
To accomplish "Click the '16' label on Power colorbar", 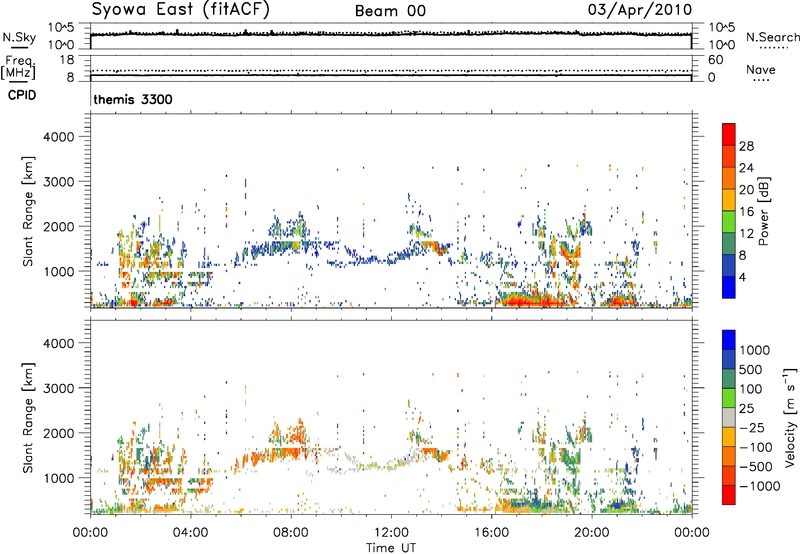I will click(746, 212).
